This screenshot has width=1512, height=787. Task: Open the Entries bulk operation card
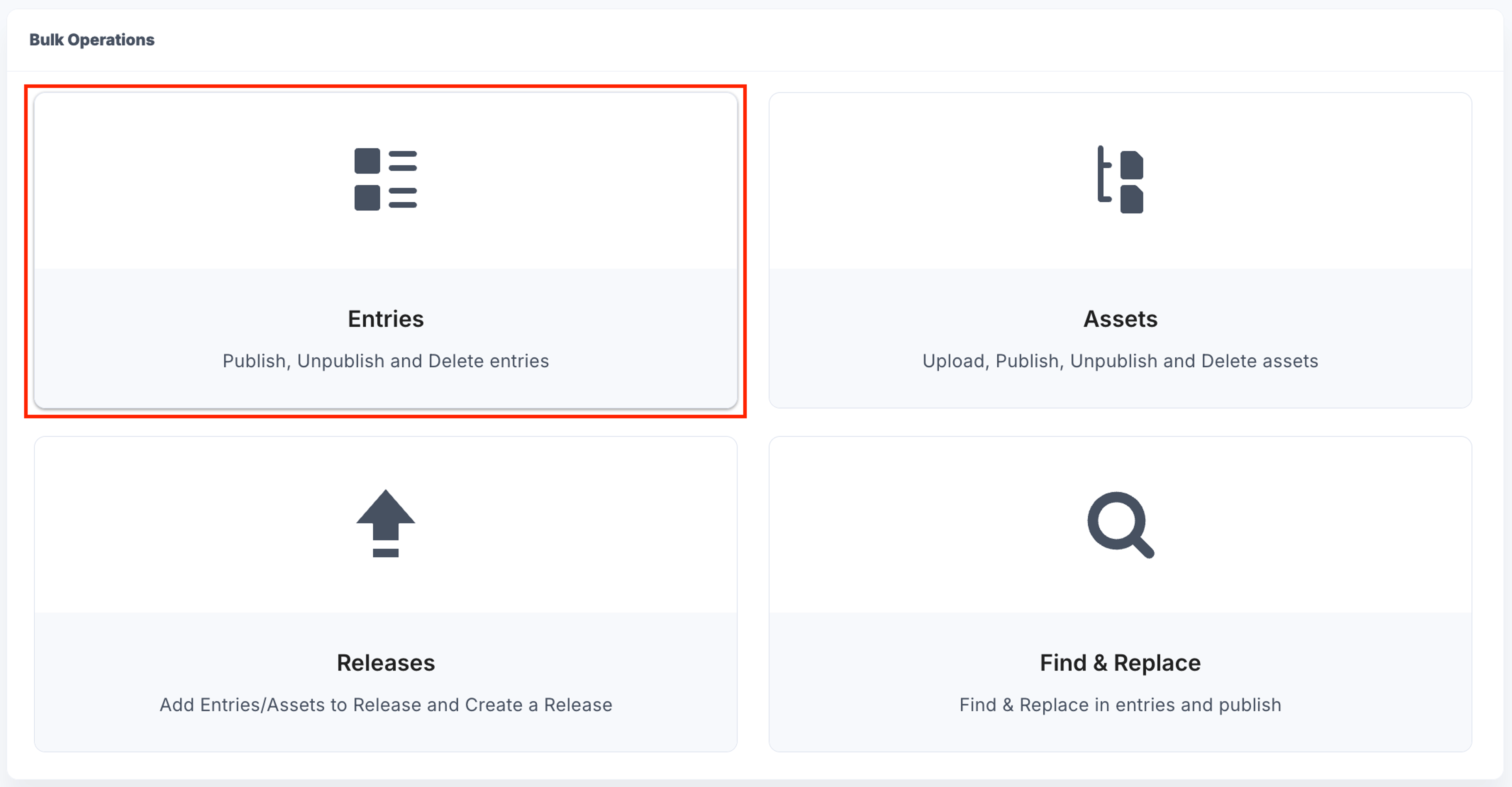[385, 250]
